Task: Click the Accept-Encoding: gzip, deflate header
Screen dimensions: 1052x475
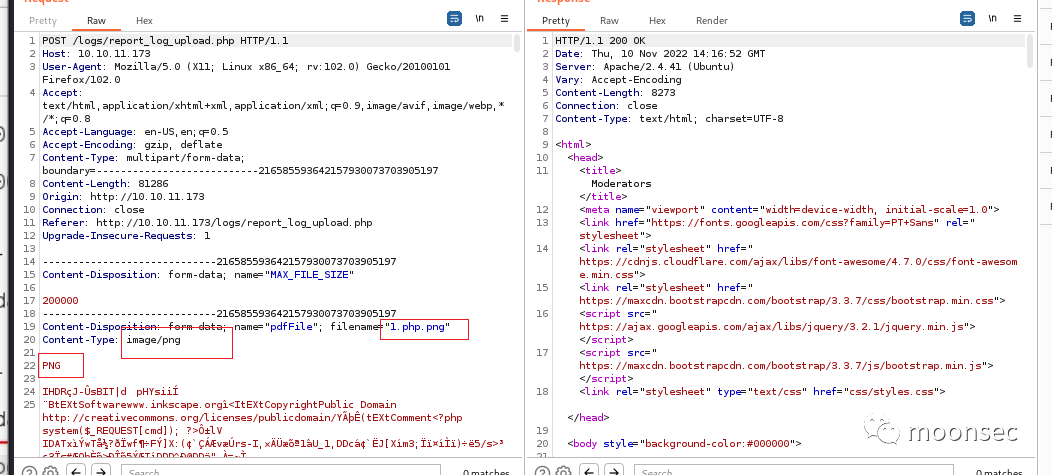Action: coord(132,145)
